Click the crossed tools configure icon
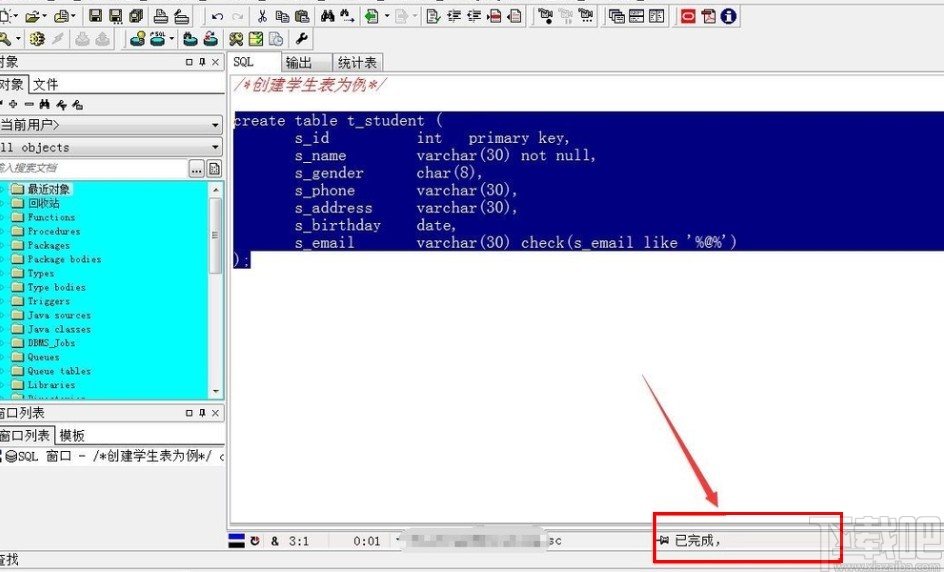944x572 pixels. (x=235, y=39)
